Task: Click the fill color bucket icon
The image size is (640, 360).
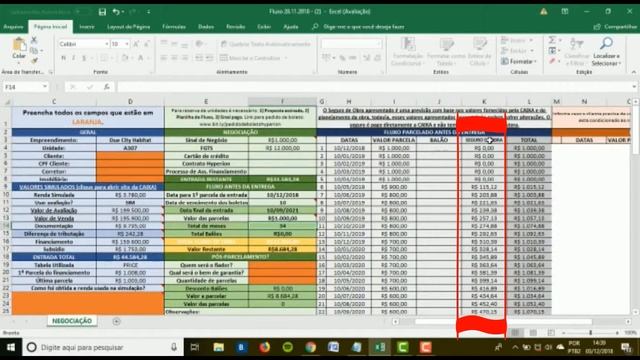Action: 125,58
